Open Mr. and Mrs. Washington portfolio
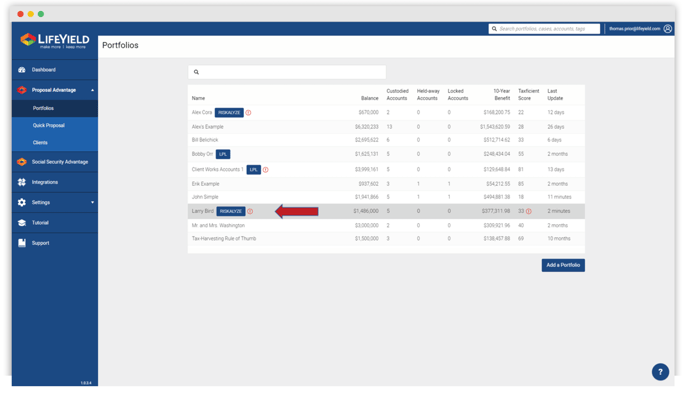The height and width of the screenshot is (397, 688). click(x=218, y=225)
